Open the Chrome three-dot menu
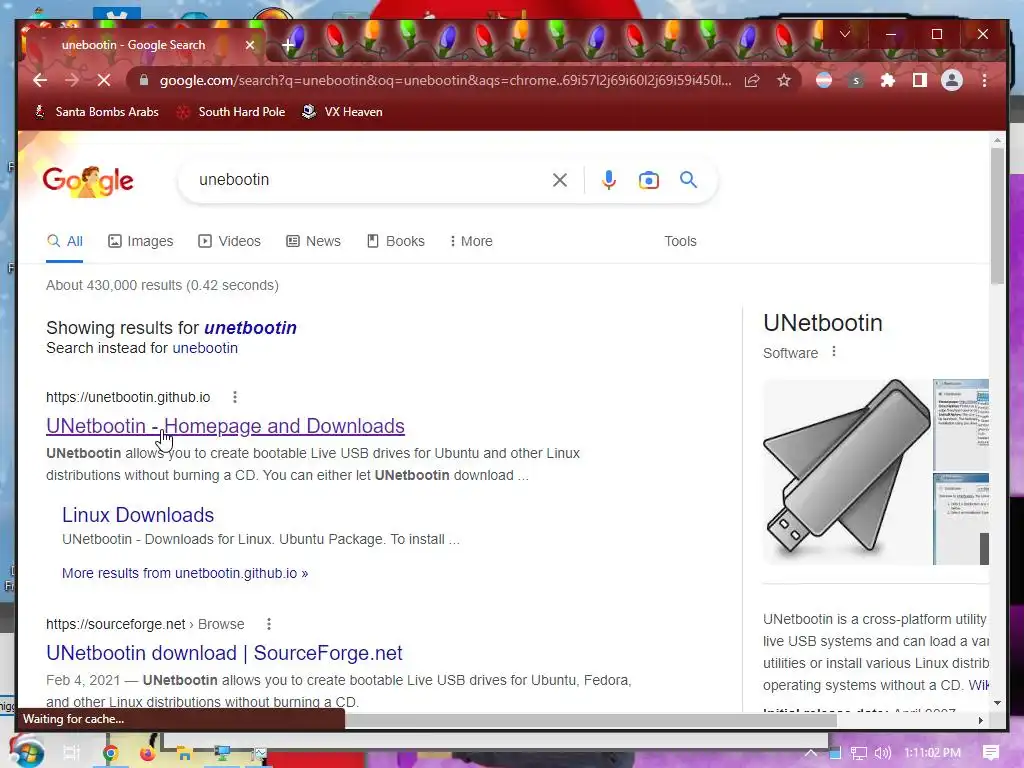Screen dimensions: 1024x768 coord(984,80)
